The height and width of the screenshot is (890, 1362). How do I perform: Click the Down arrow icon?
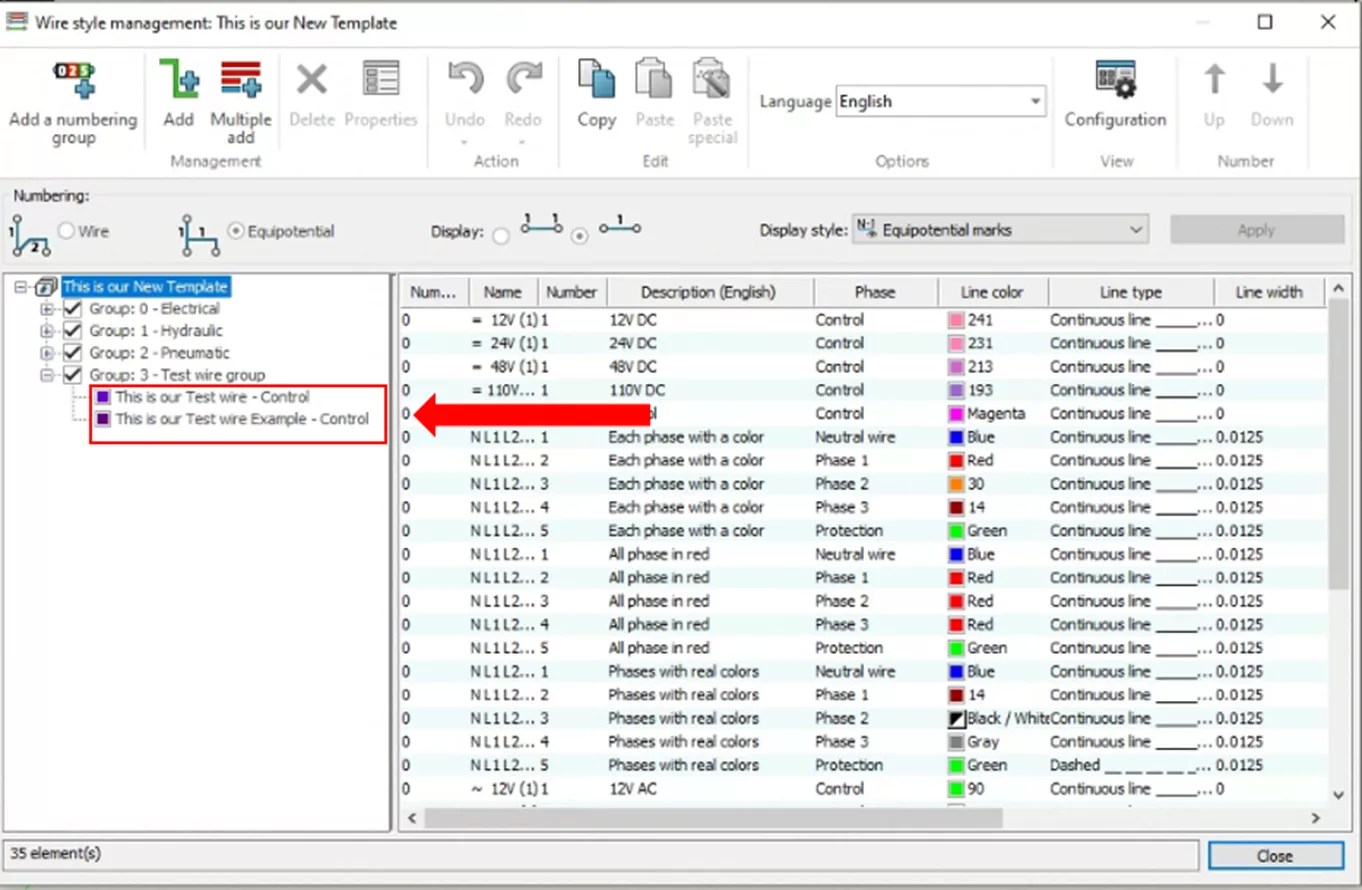tap(1272, 80)
